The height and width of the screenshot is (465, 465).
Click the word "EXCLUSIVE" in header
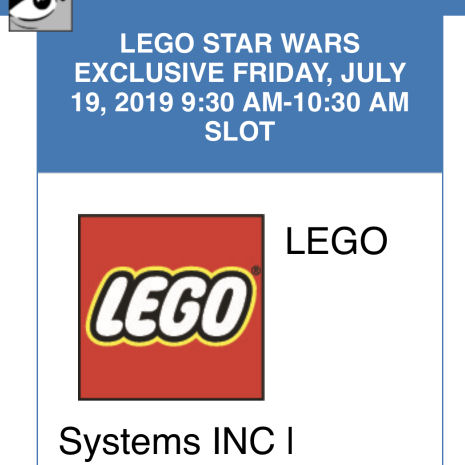point(149,73)
